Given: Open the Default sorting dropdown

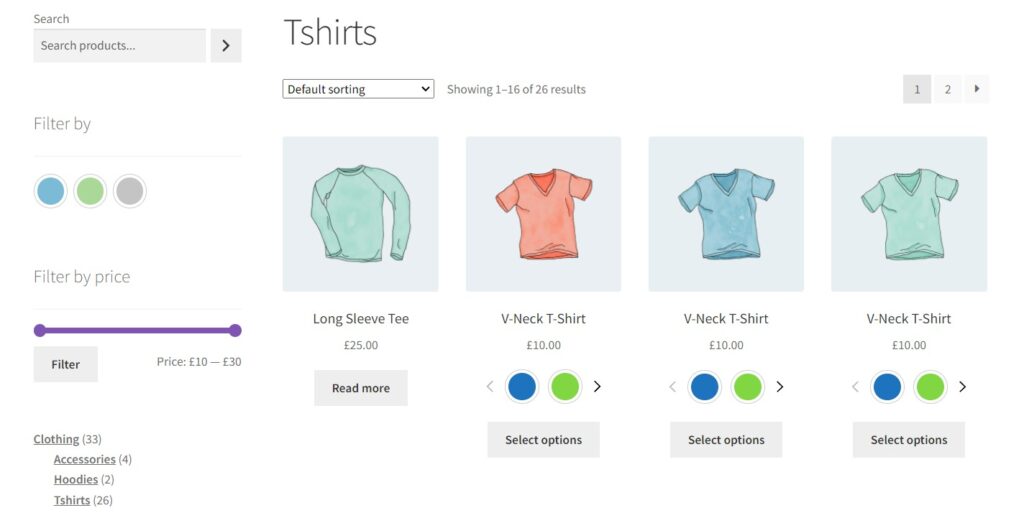Looking at the screenshot, I should (358, 89).
